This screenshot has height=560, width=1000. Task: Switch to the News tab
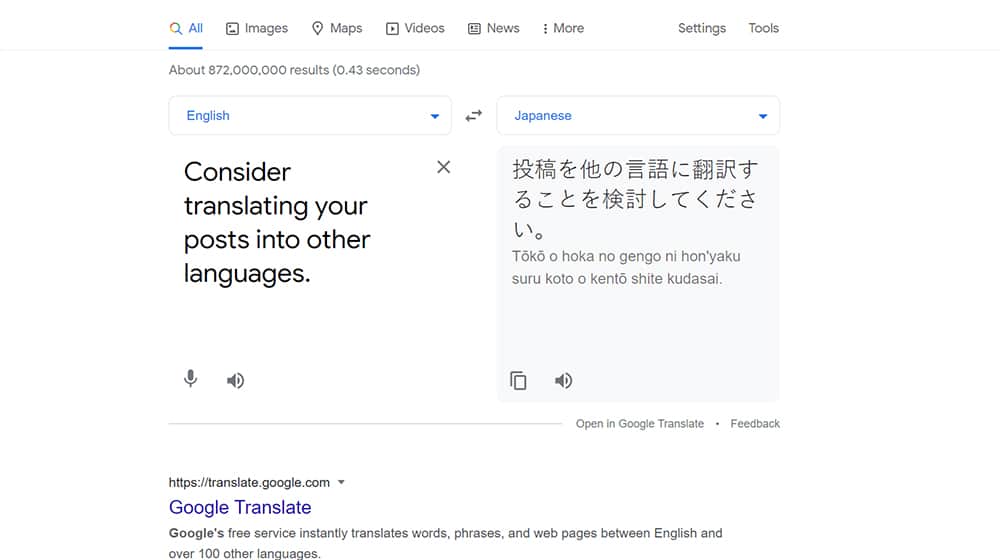click(494, 28)
